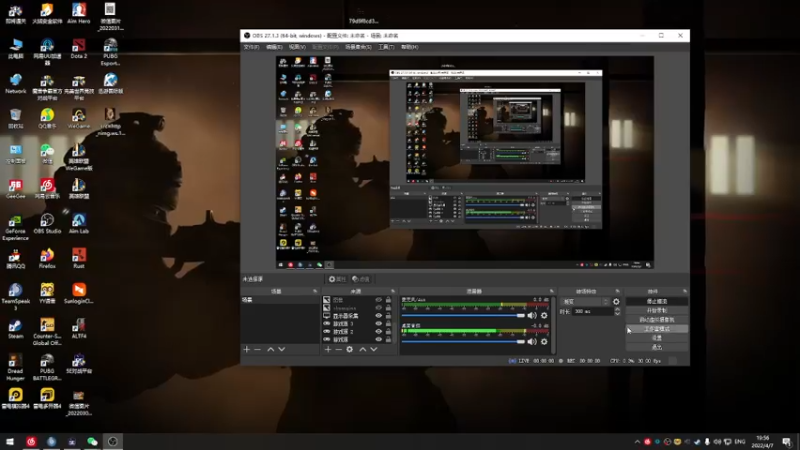Screen dimensions: 800x450
Task: Open Desktop Audio settings gear
Action: pos(544,341)
